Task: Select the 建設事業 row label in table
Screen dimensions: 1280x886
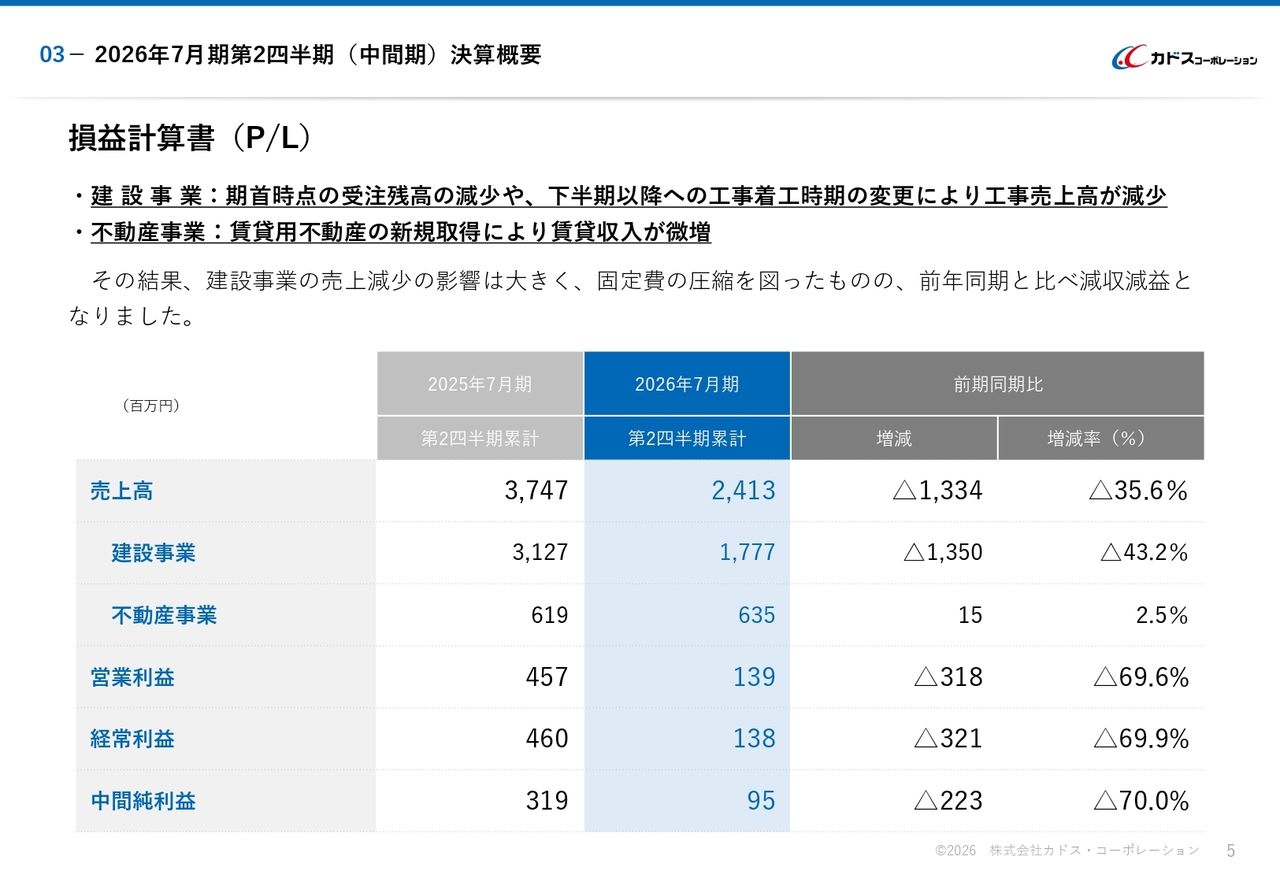Action: coord(153,553)
